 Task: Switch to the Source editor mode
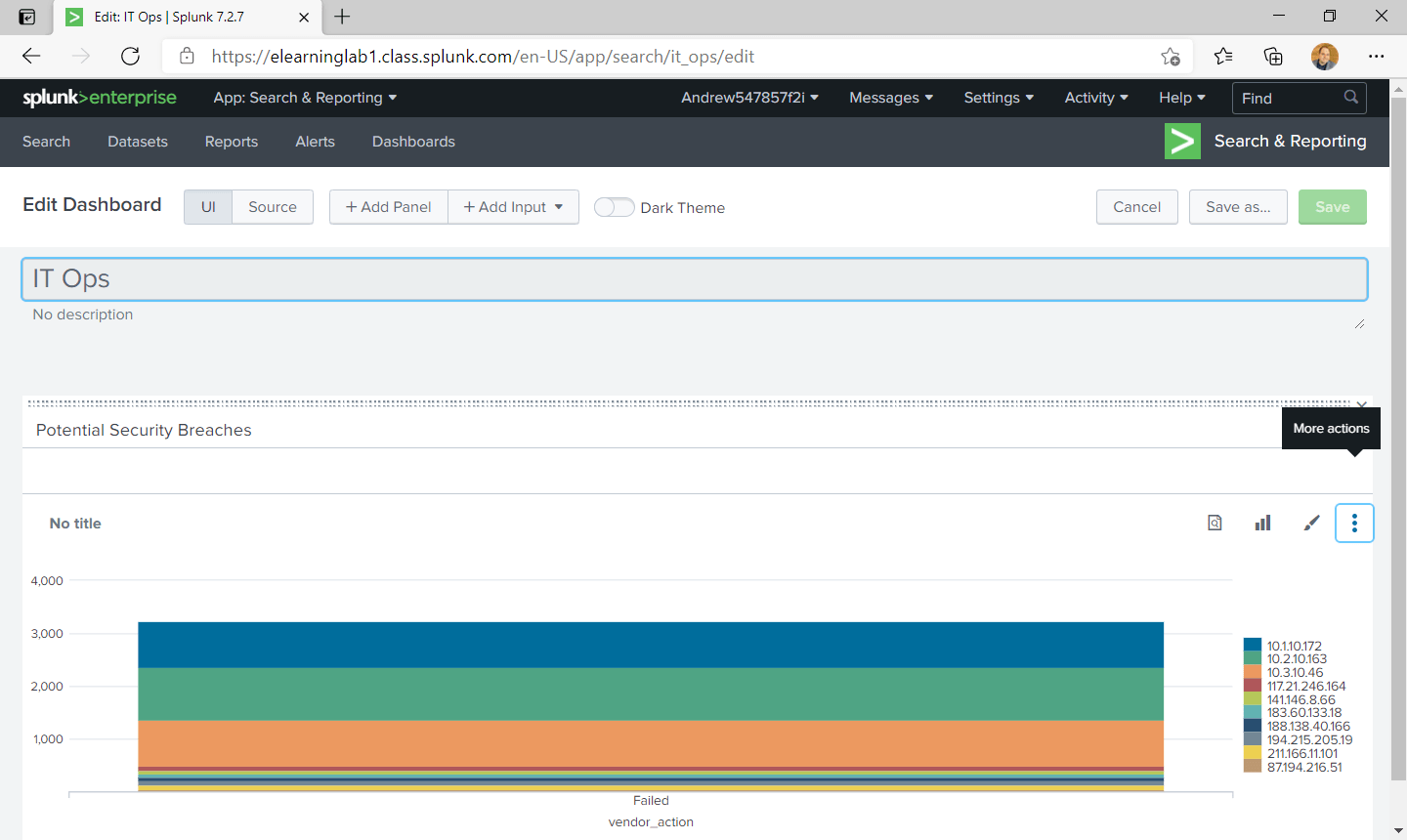tap(273, 206)
